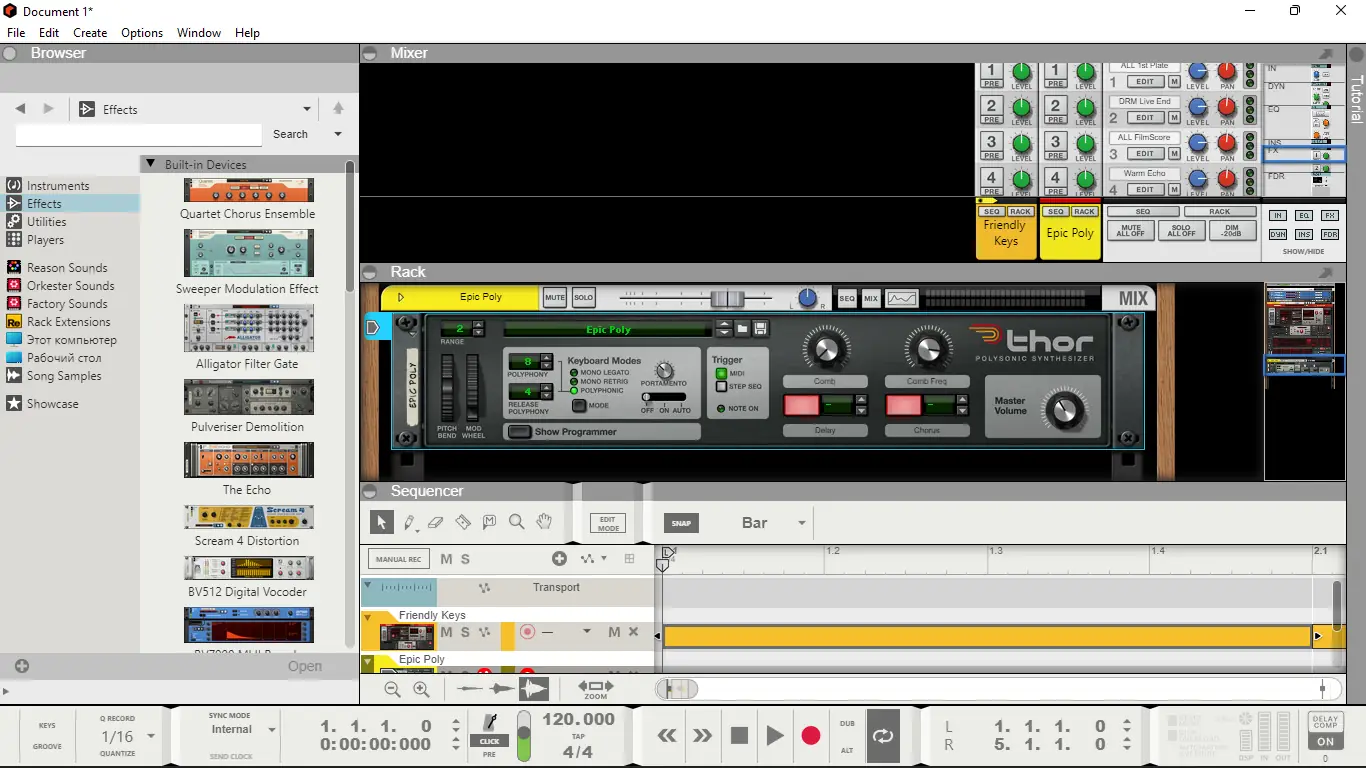
Task: Click the EQ curve icon on Epic Poly strip
Action: [x=902, y=298]
